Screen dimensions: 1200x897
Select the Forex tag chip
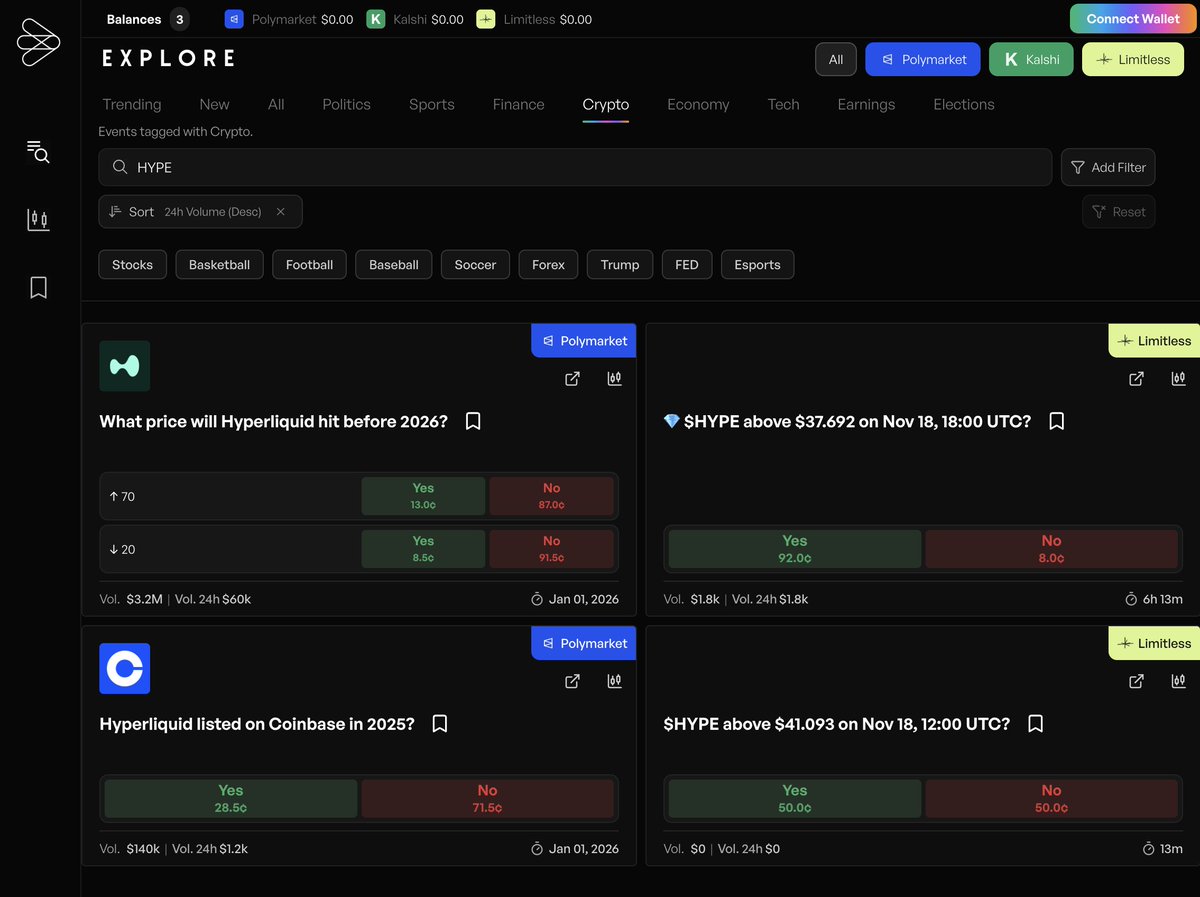(x=548, y=265)
